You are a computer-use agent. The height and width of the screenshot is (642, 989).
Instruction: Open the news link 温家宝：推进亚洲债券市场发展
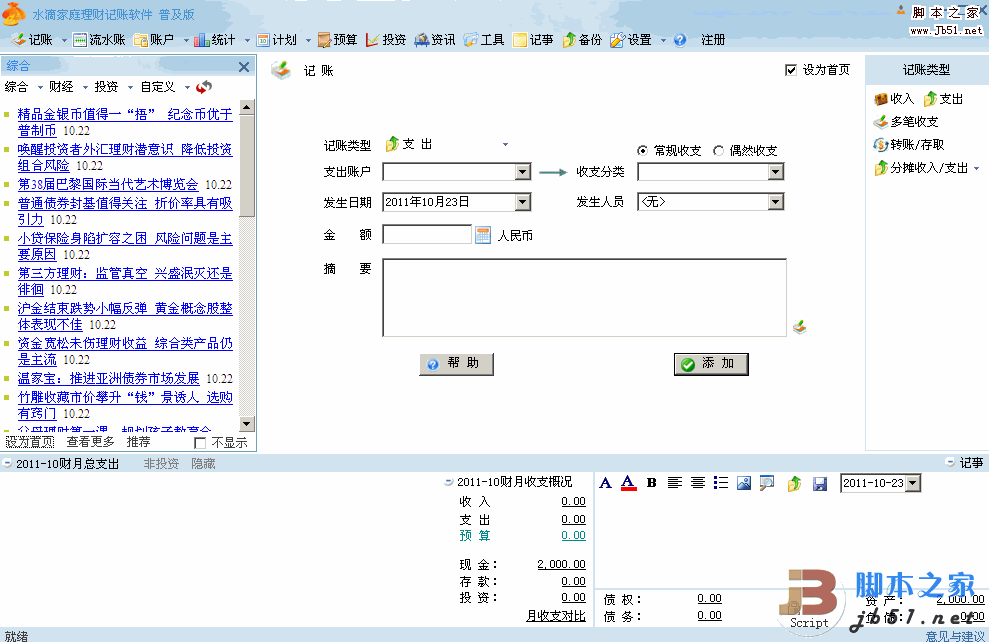point(108,378)
